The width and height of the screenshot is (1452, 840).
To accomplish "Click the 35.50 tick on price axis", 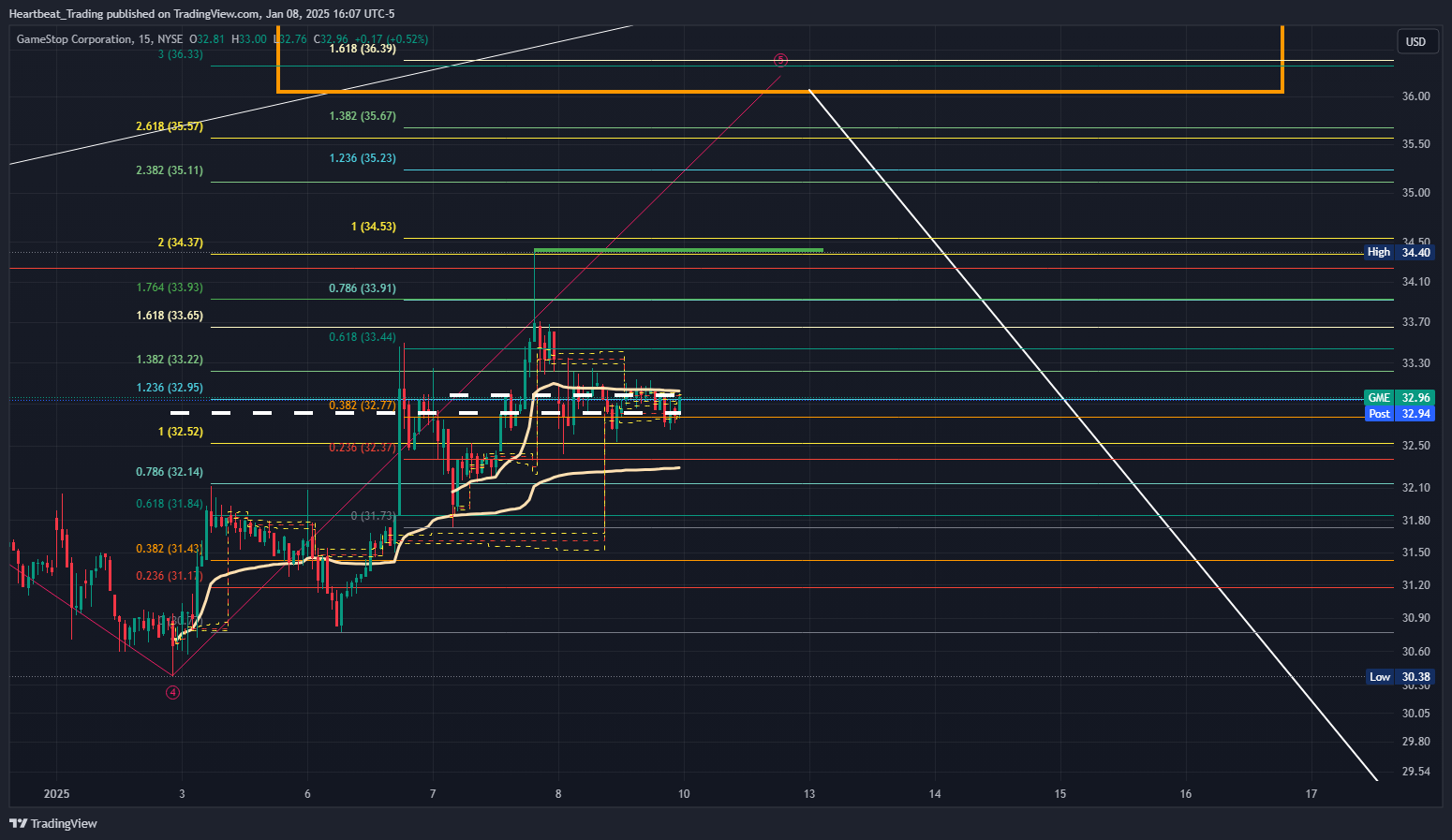I will 1415,144.
